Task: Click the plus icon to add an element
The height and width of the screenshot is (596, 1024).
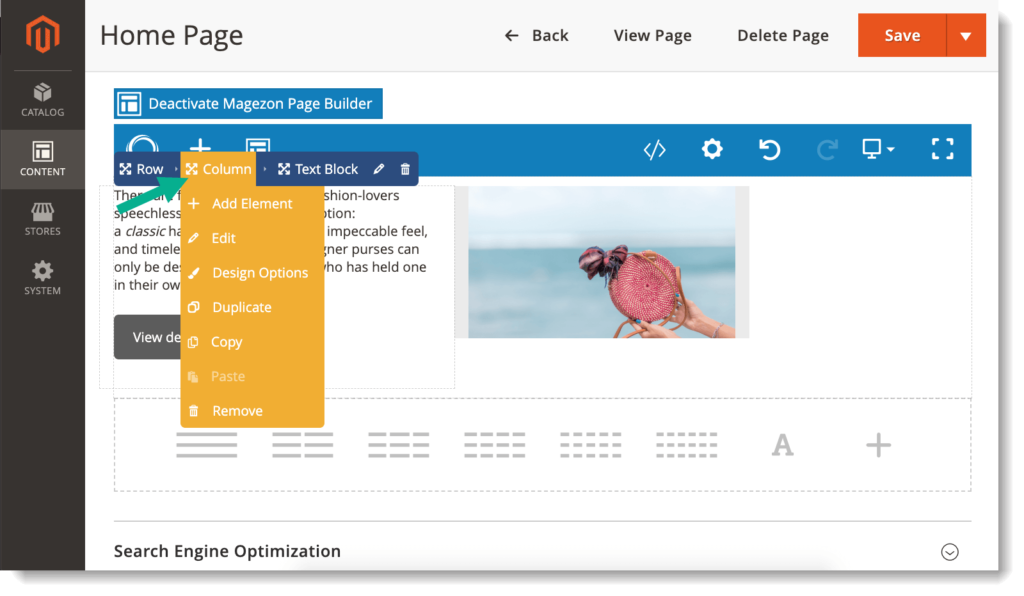Action: click(878, 445)
